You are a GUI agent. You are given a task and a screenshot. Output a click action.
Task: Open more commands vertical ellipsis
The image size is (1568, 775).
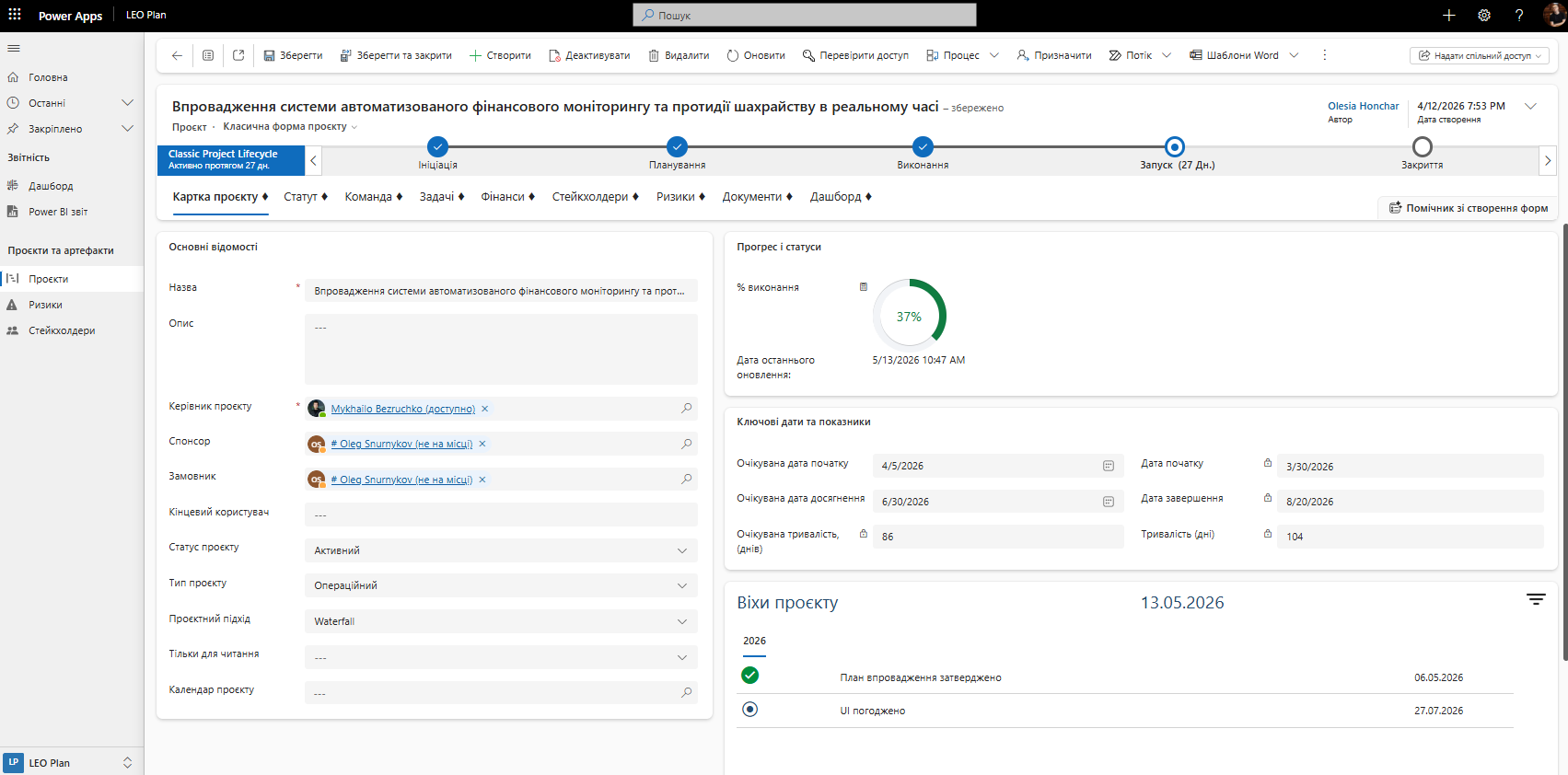click(x=1325, y=55)
